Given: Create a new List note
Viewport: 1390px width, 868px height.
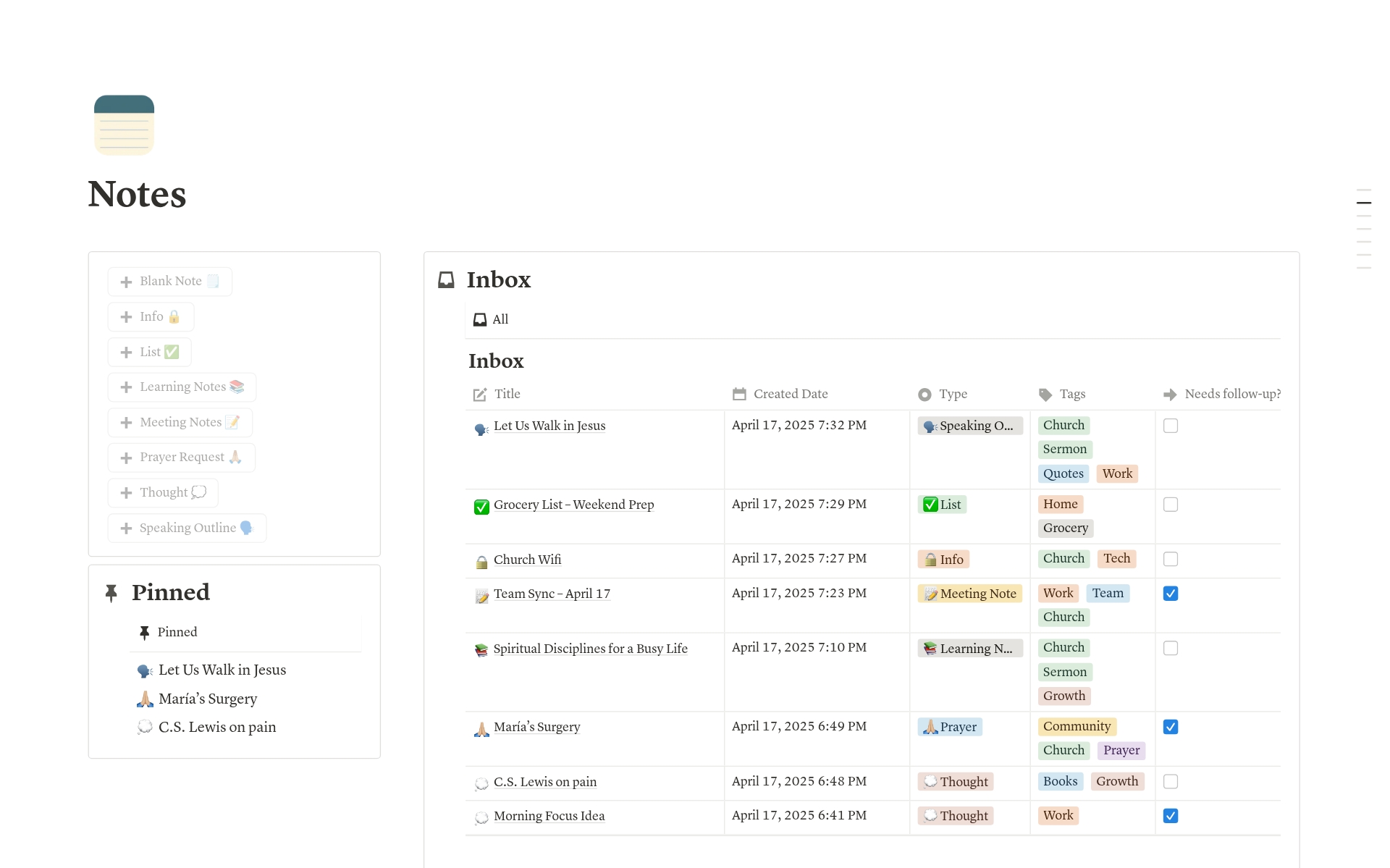Looking at the screenshot, I should point(150,352).
